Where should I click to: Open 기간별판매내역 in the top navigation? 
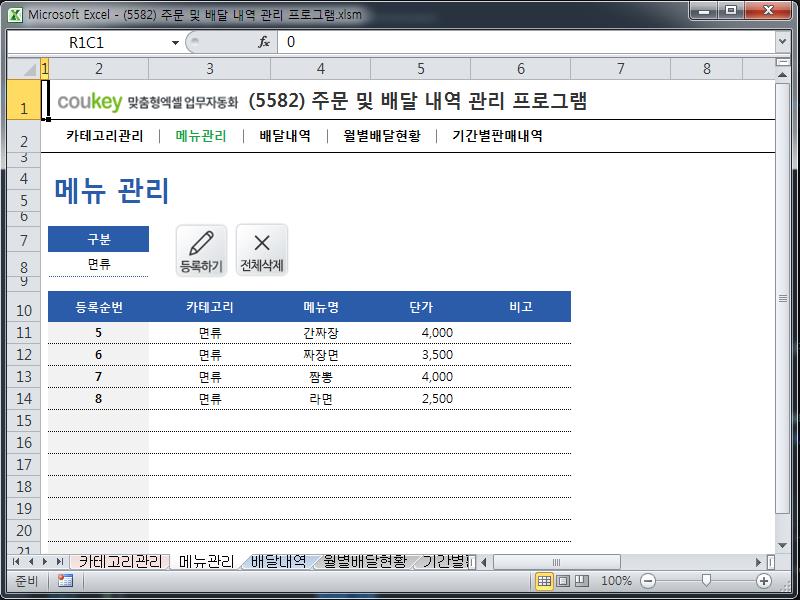[497, 136]
